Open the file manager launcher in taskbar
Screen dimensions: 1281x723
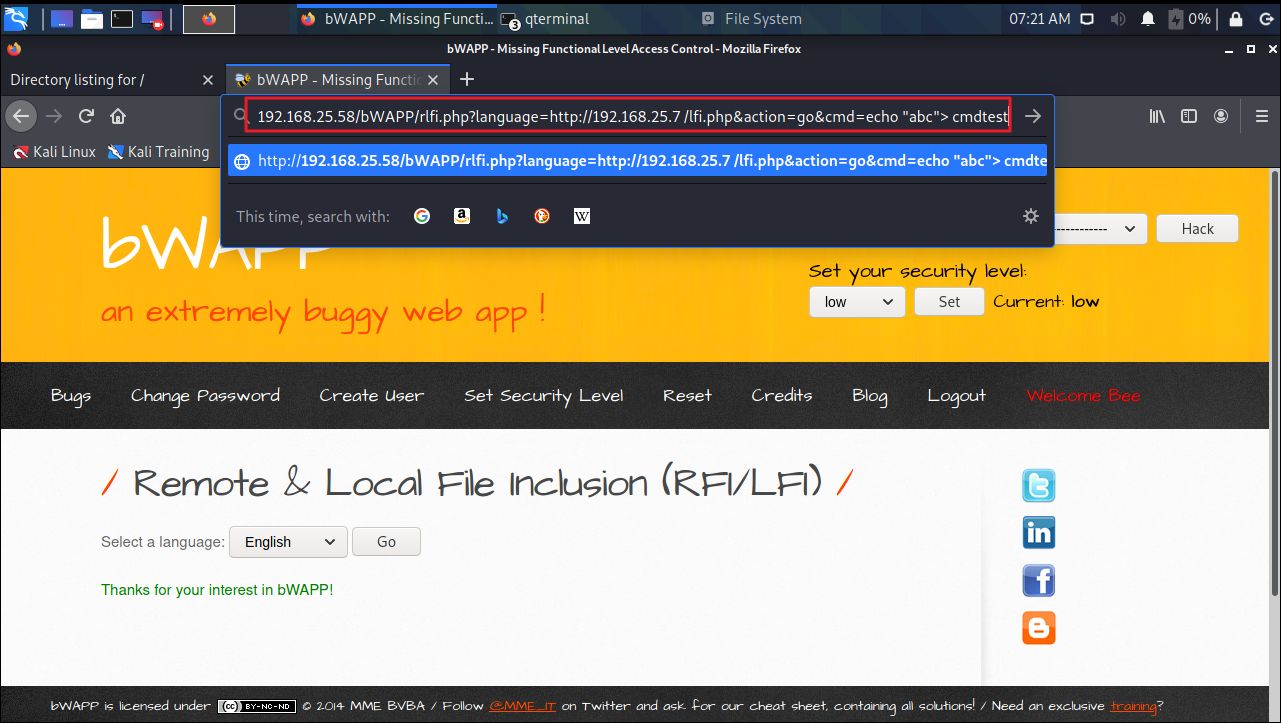[x=92, y=18]
